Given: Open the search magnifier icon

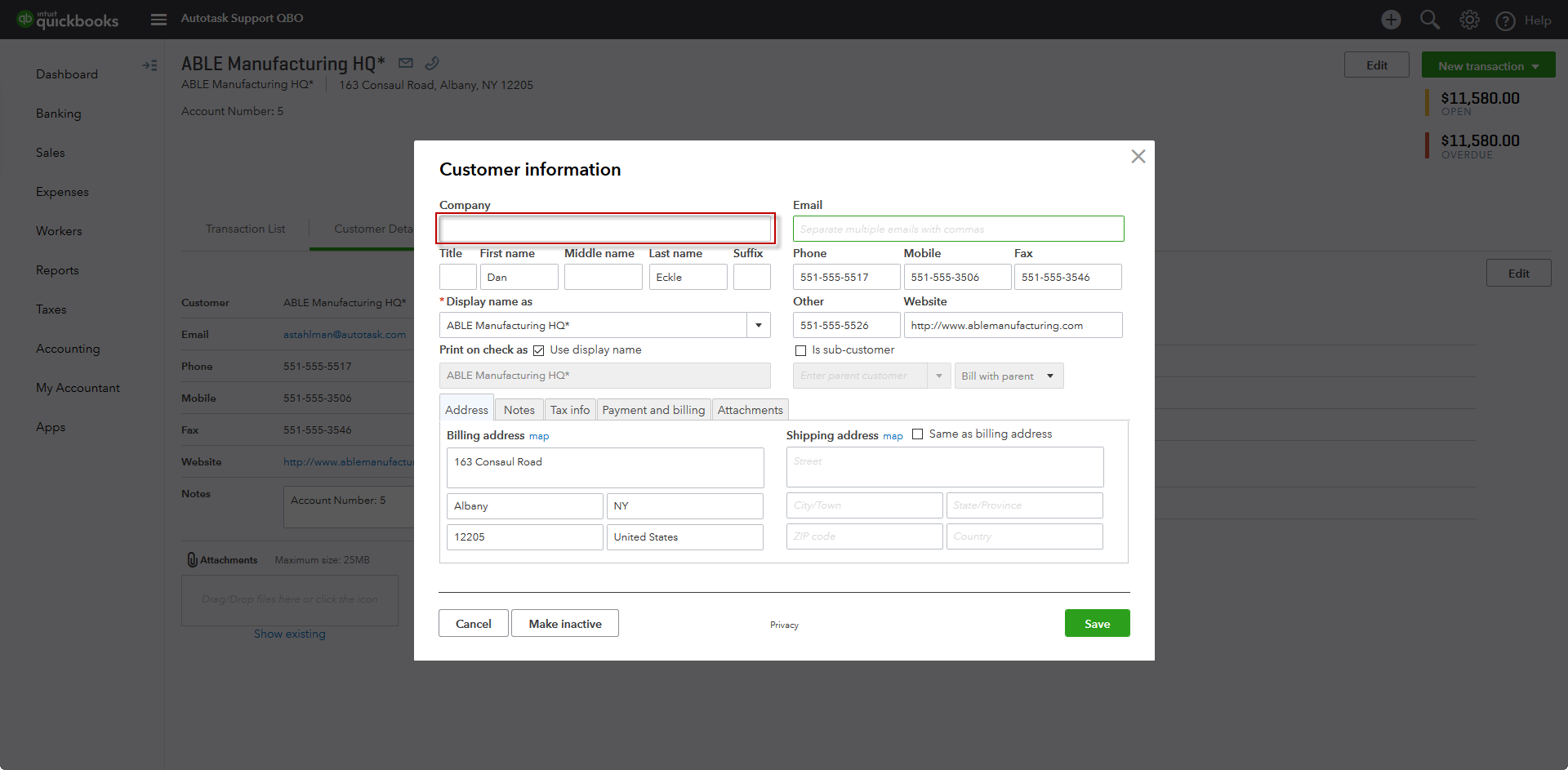Looking at the screenshot, I should tap(1429, 20).
